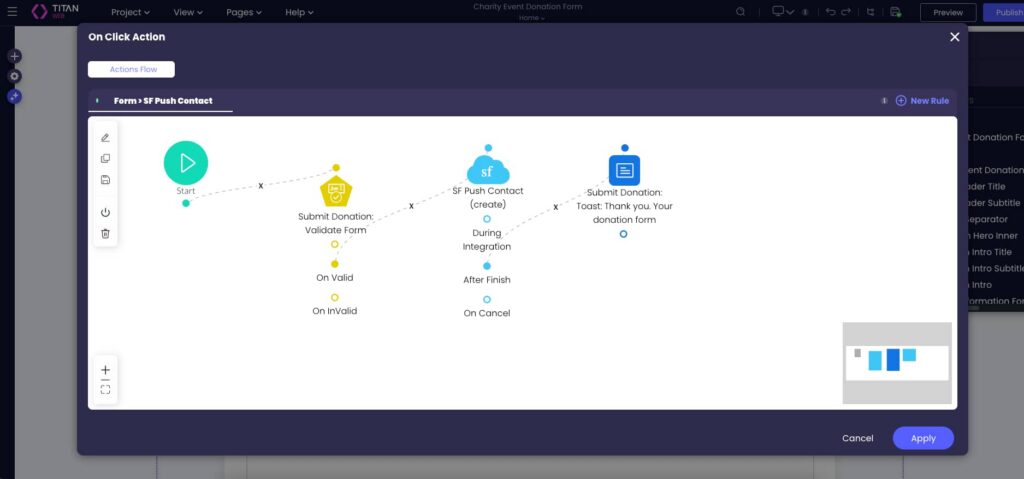Image resolution: width=1024 pixels, height=479 pixels.
Task: Select the SF Push Contact cloud node
Action: coord(488,170)
